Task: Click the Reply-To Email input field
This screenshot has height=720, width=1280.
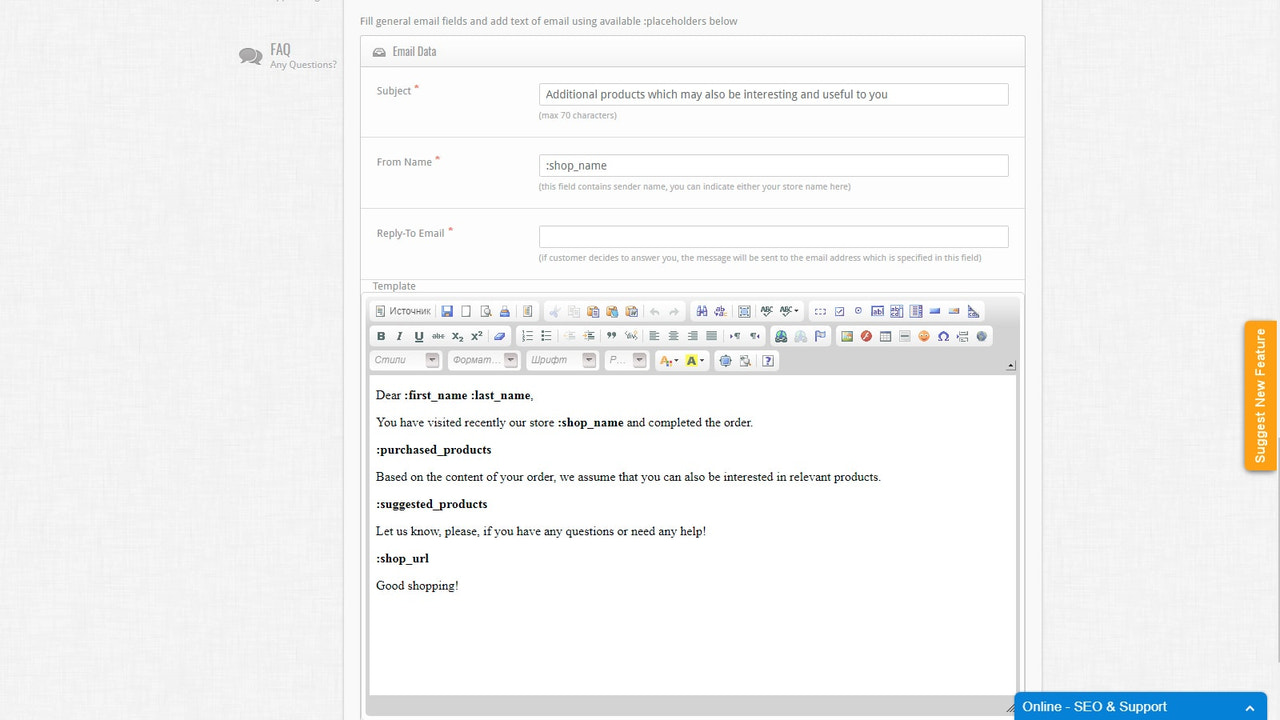Action: pos(773,236)
